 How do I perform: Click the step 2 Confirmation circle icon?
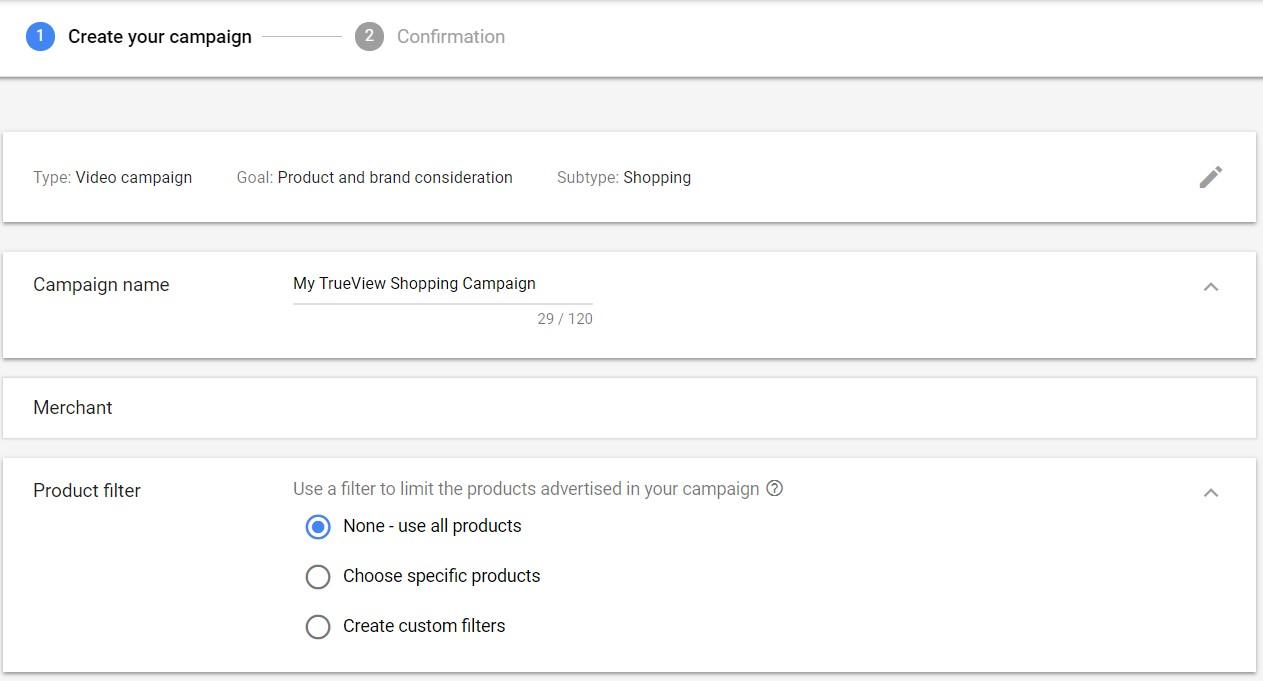click(x=369, y=37)
